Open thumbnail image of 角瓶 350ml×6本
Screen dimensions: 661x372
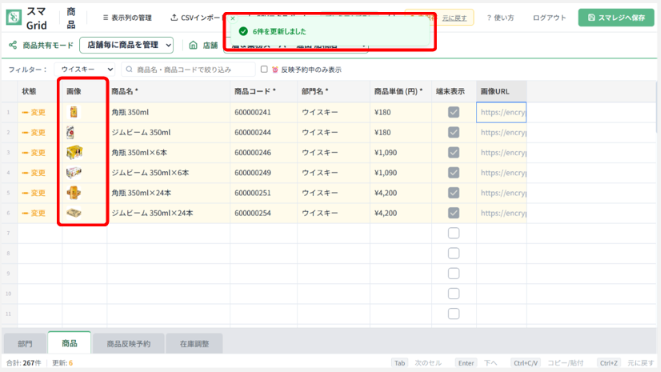click(x=74, y=152)
